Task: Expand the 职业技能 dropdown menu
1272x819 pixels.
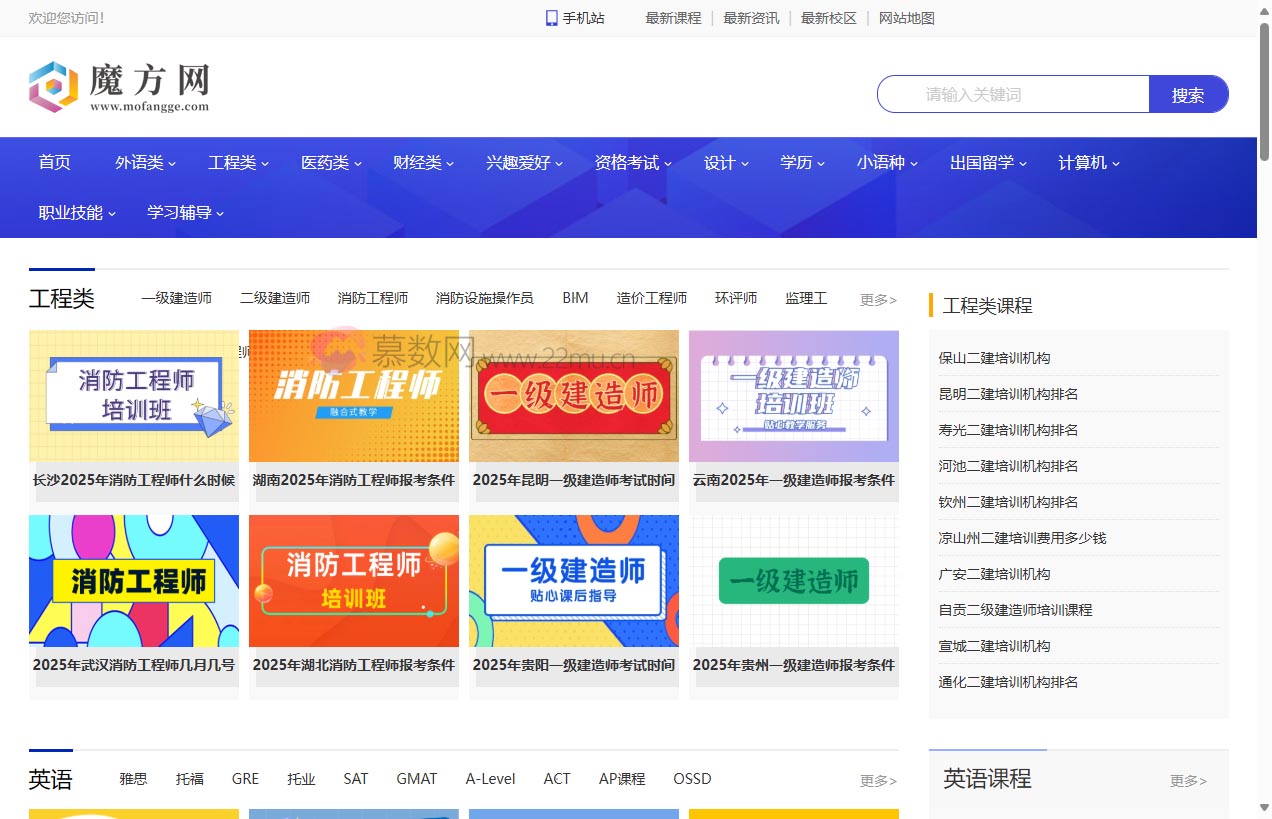Action: pyautogui.click(x=76, y=212)
